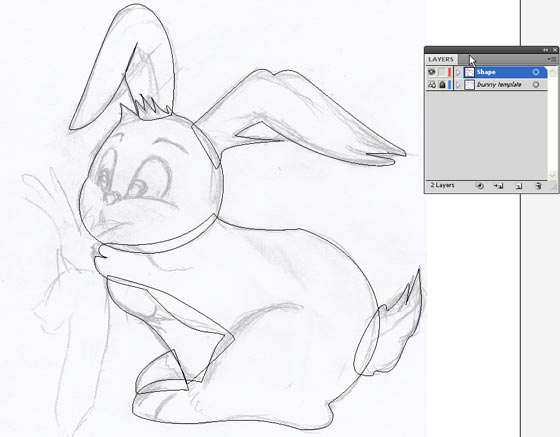Click the Layers panel scroll up arrow
Viewport: 560px width, 437px height.
coord(552,71)
